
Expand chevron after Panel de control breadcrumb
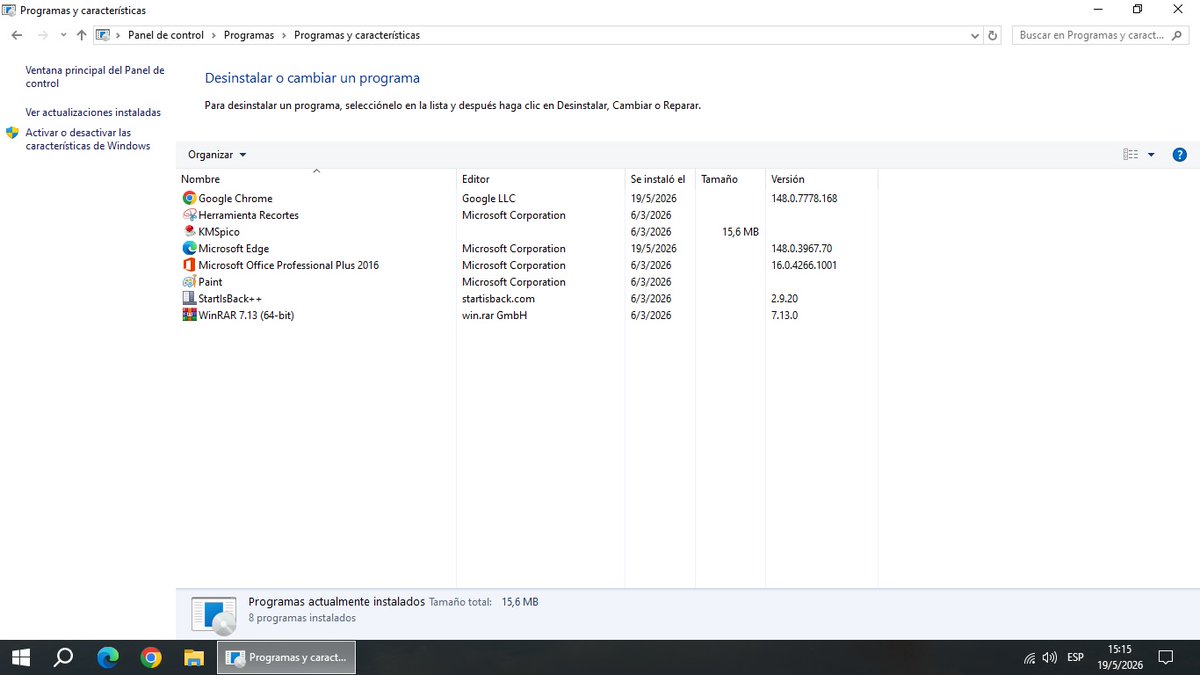click(214, 35)
